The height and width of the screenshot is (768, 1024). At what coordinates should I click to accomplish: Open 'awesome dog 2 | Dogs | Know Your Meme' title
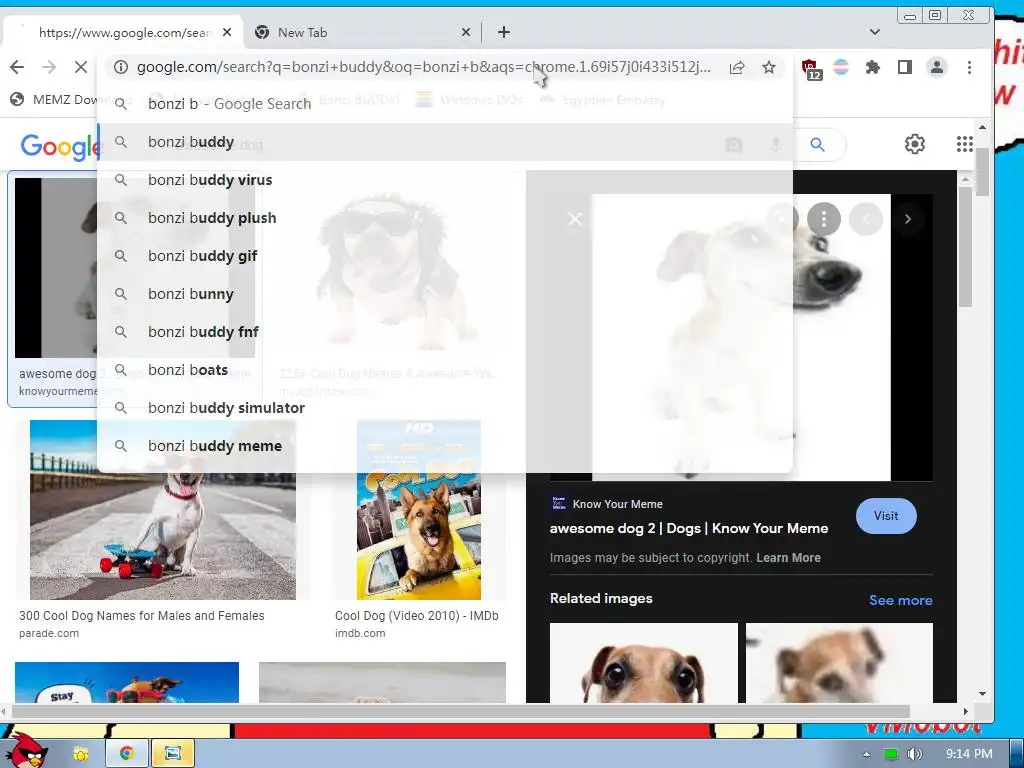click(689, 528)
